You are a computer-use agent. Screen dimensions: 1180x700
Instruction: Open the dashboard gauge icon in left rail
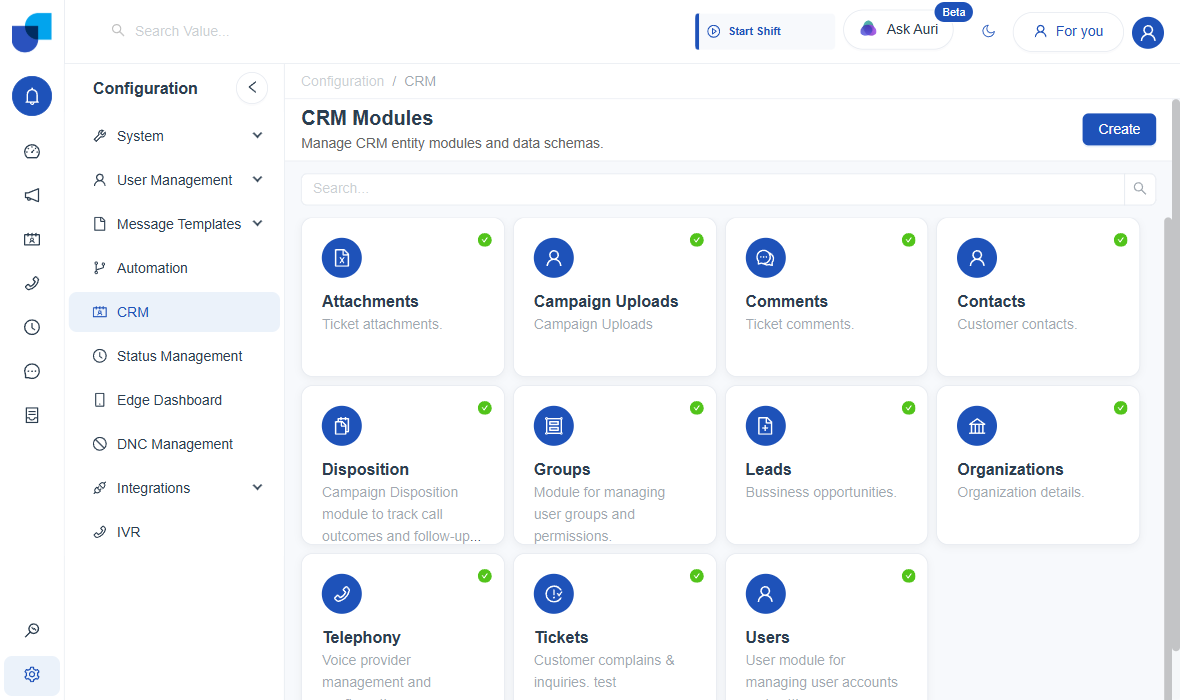[32, 151]
